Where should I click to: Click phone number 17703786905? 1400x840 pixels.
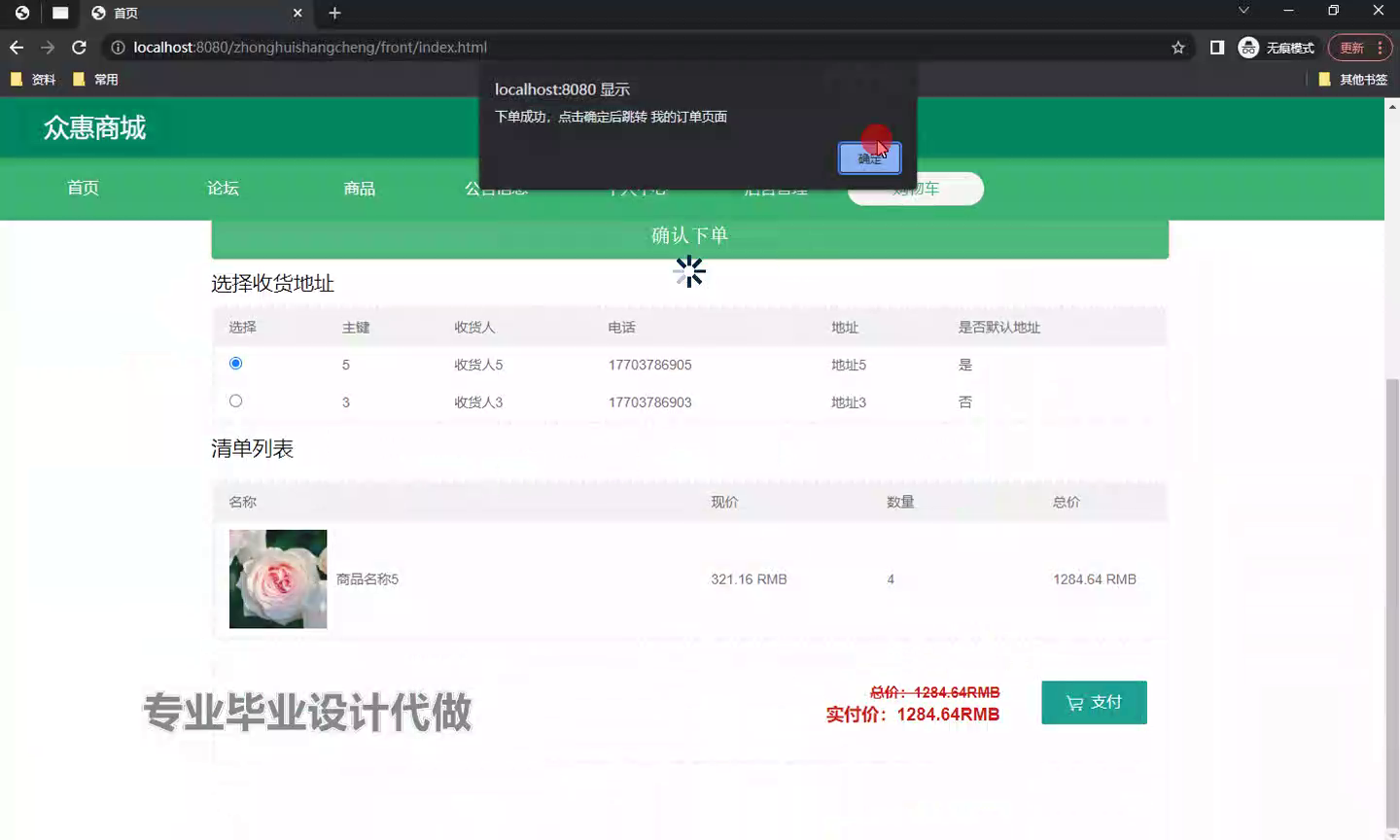[x=649, y=366]
